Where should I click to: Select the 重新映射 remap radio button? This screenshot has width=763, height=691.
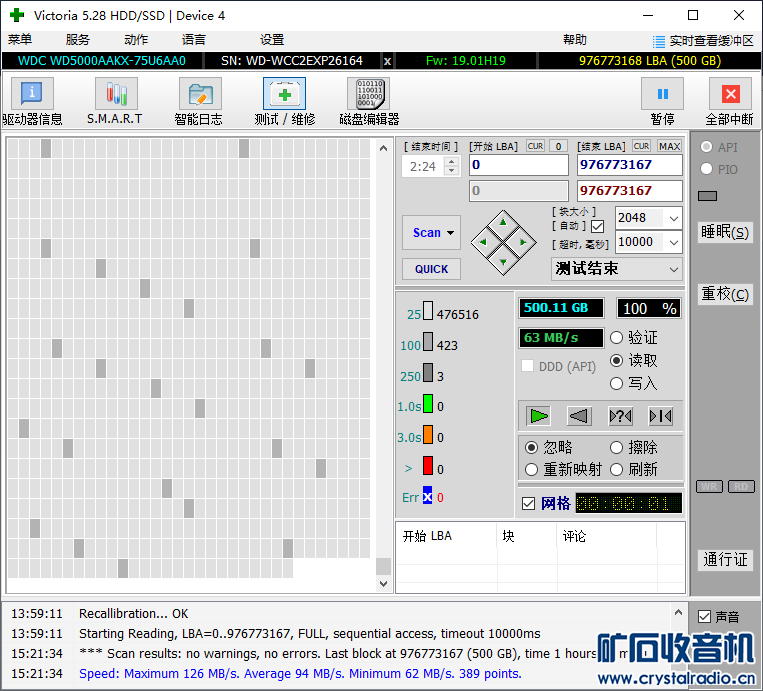[x=531, y=470]
